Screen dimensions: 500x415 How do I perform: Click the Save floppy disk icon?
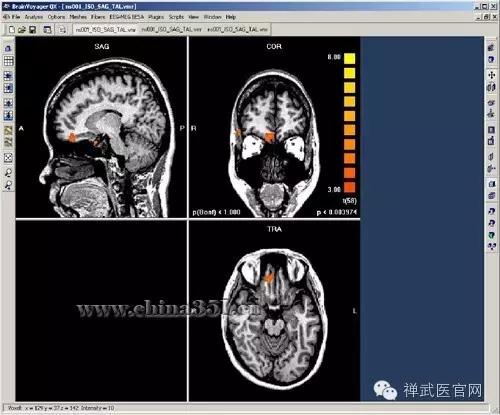tap(32, 30)
